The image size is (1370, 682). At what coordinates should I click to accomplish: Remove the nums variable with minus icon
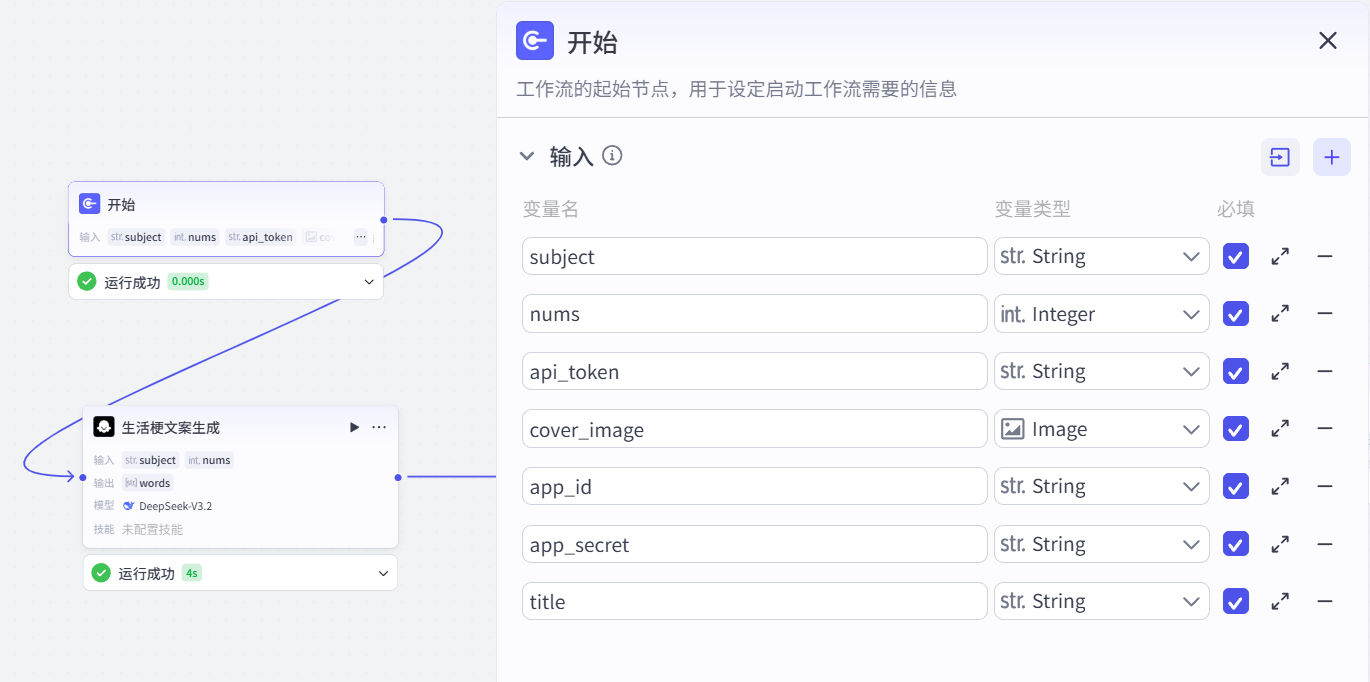[x=1325, y=314]
